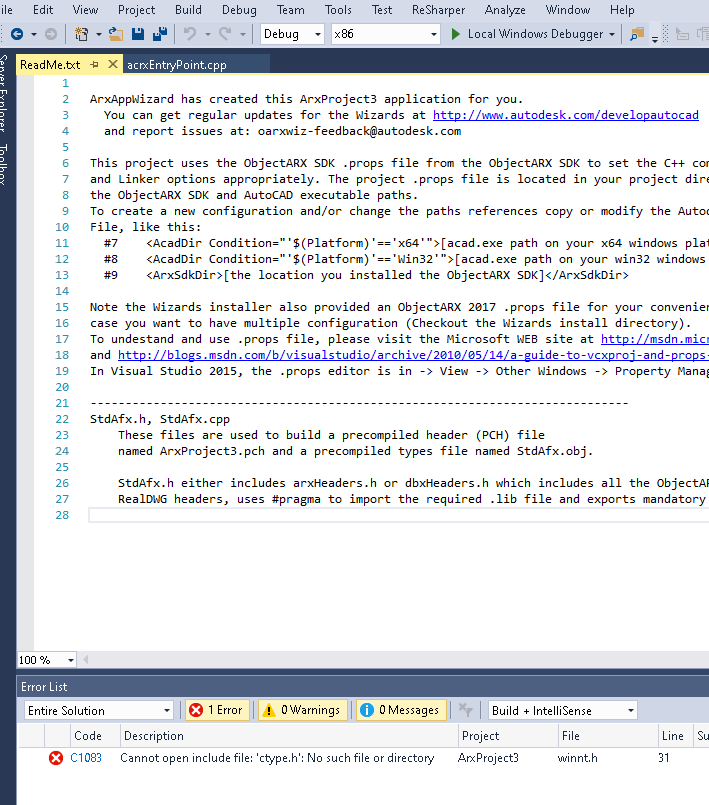The height and width of the screenshot is (805, 709).
Task: Click the Save floppy disk icon
Action: (x=138, y=34)
